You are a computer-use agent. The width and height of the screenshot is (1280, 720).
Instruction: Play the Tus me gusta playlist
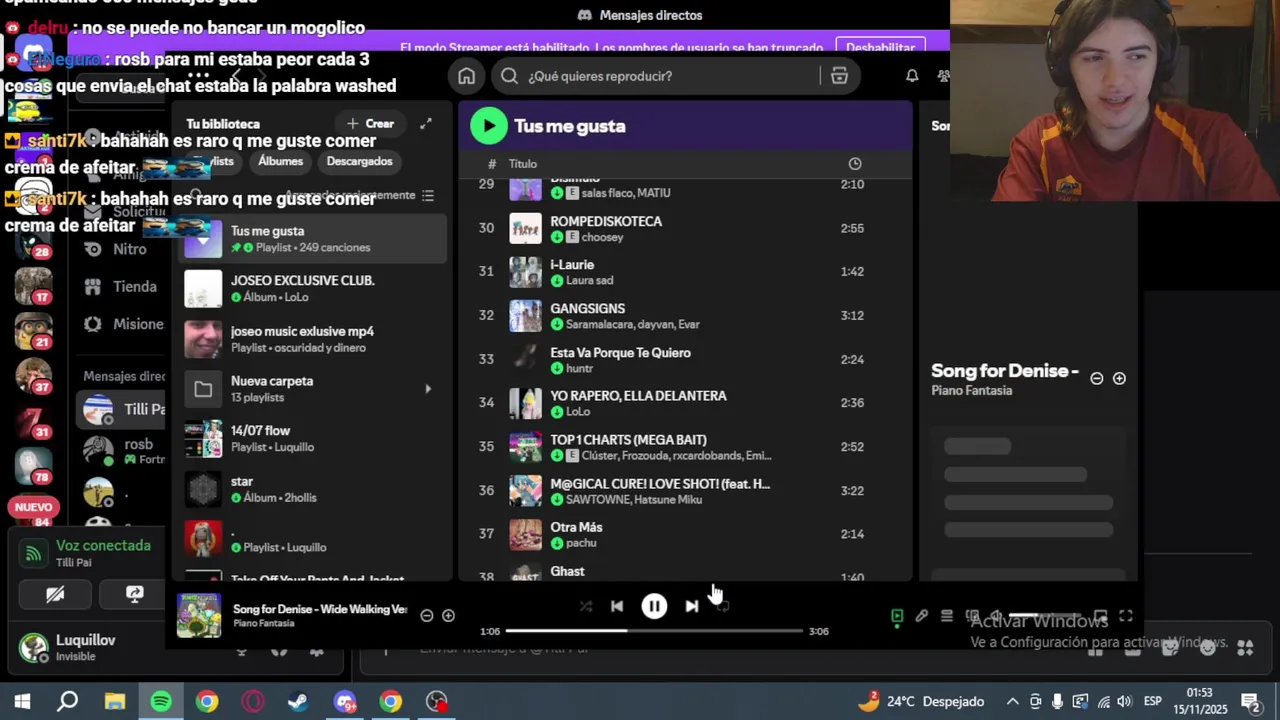488,126
